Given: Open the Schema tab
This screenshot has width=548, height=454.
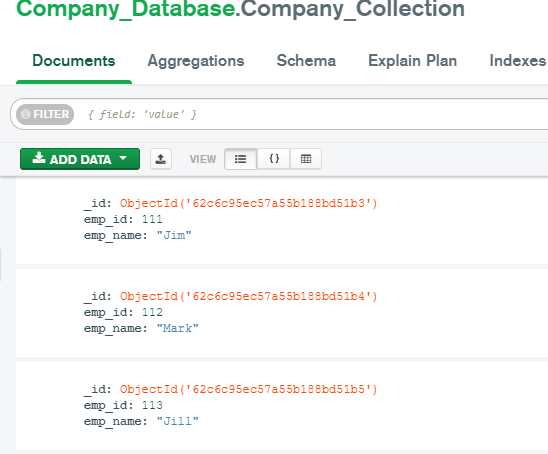Looking at the screenshot, I should pyautogui.click(x=306, y=61).
